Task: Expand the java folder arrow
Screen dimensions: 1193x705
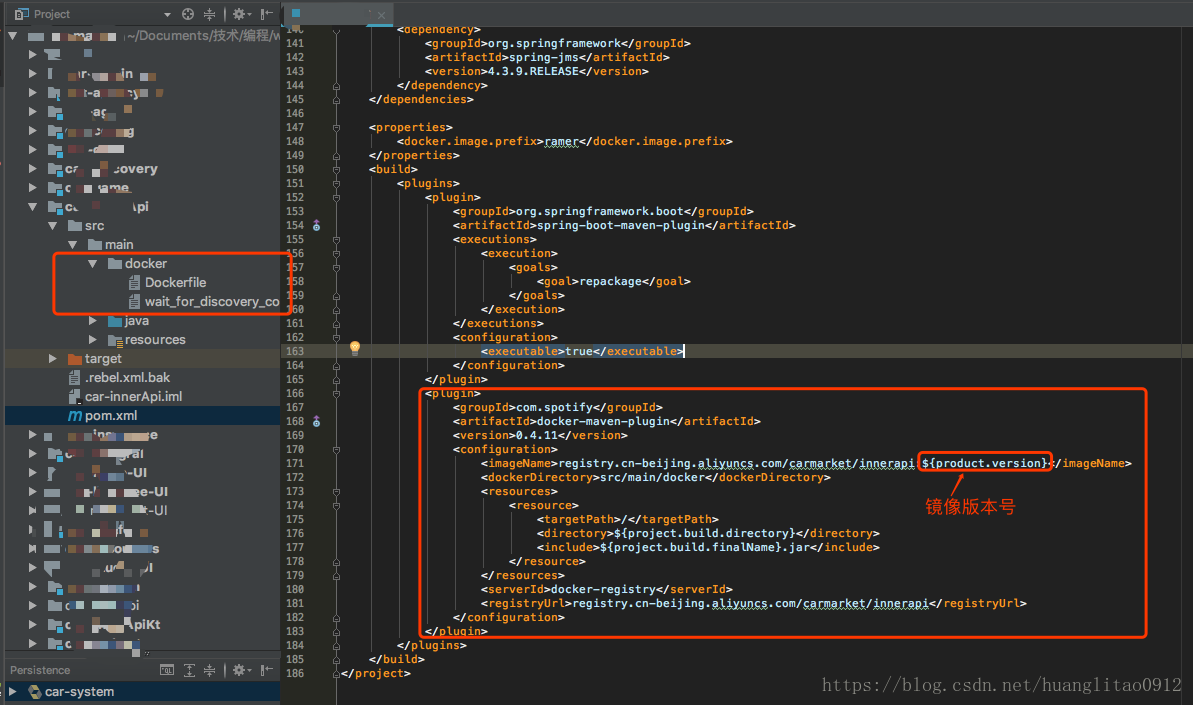Action: click(93, 321)
